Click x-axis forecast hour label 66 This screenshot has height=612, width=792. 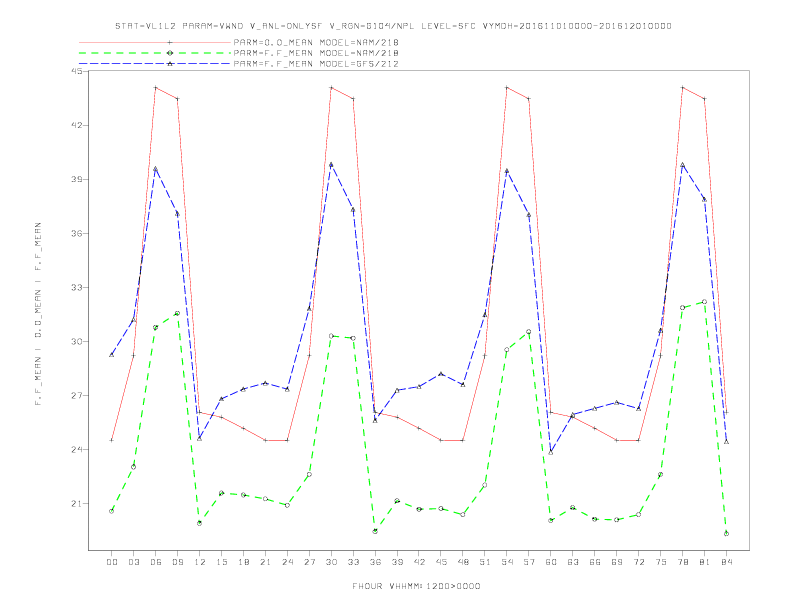point(595,562)
